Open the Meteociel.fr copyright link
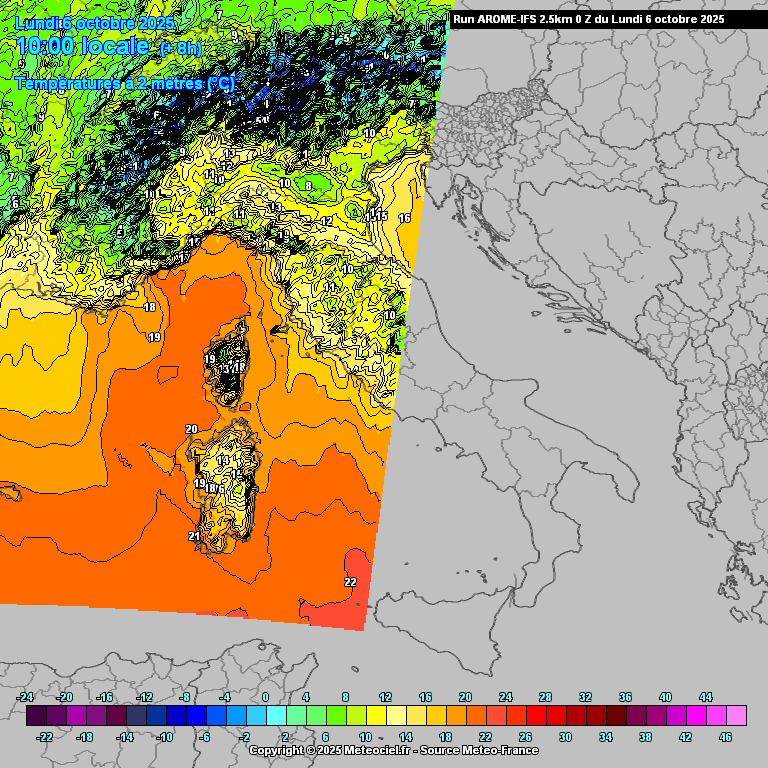 [393, 750]
